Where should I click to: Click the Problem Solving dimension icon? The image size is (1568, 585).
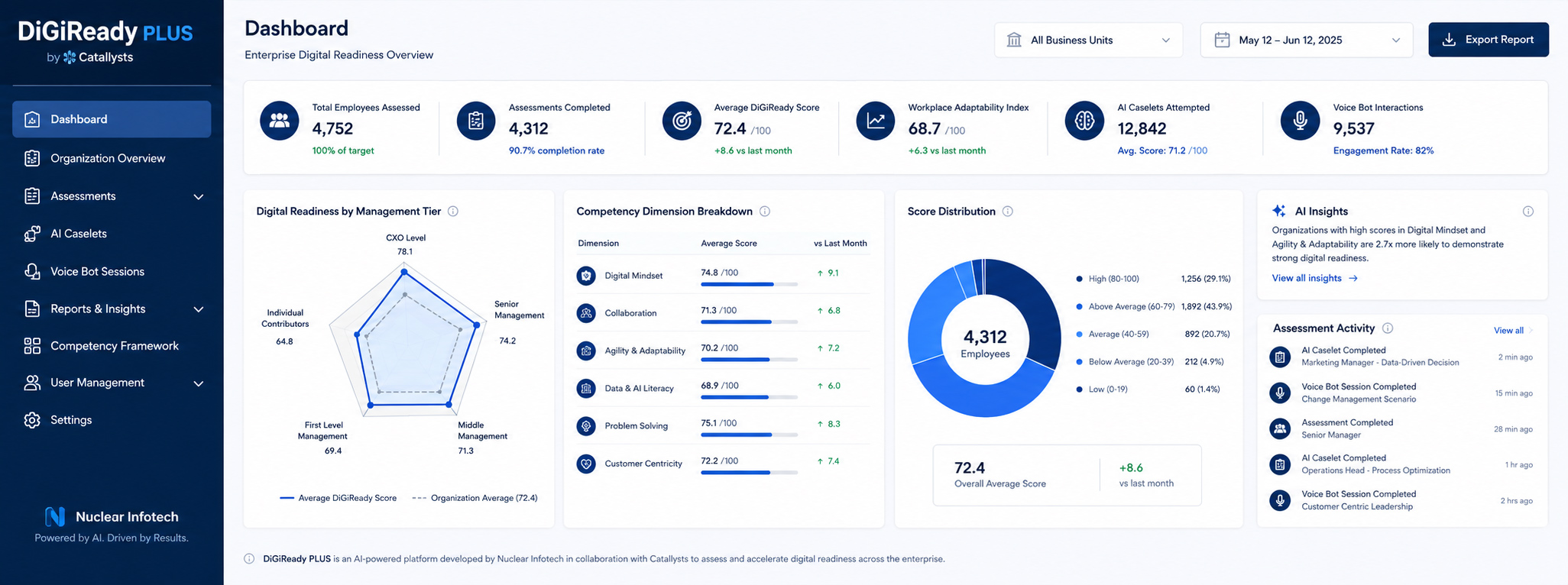tap(586, 426)
